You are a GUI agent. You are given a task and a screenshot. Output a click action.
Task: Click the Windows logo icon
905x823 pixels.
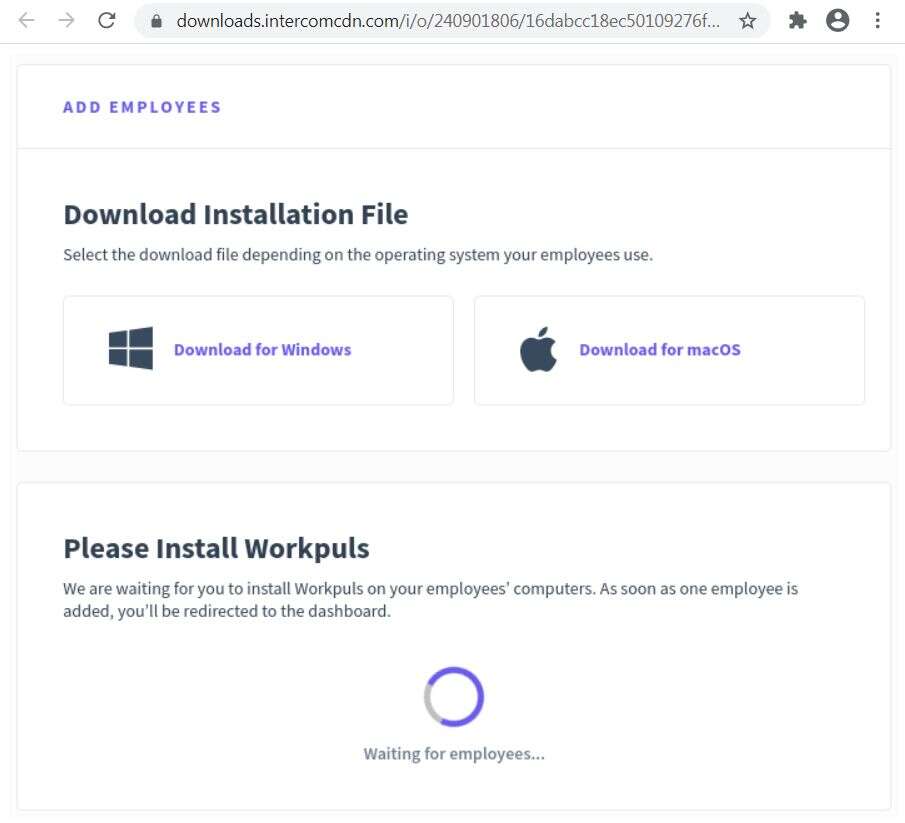tap(131, 349)
